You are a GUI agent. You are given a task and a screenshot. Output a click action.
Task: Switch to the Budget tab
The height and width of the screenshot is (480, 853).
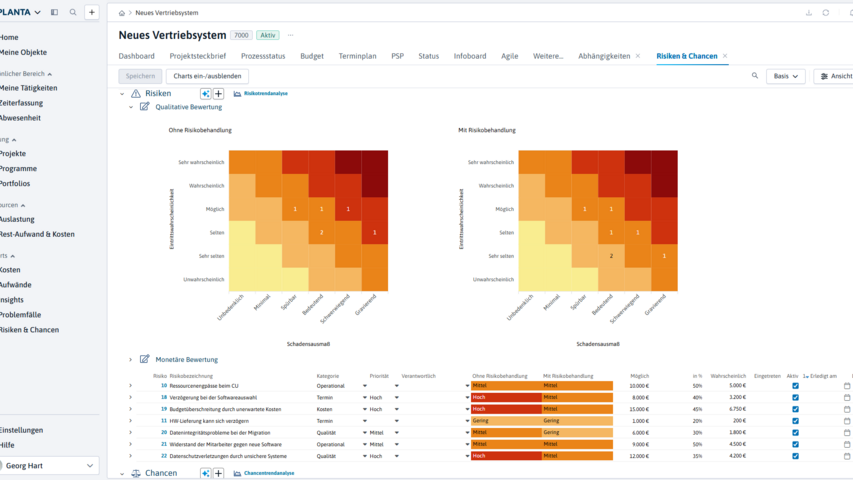click(x=312, y=56)
